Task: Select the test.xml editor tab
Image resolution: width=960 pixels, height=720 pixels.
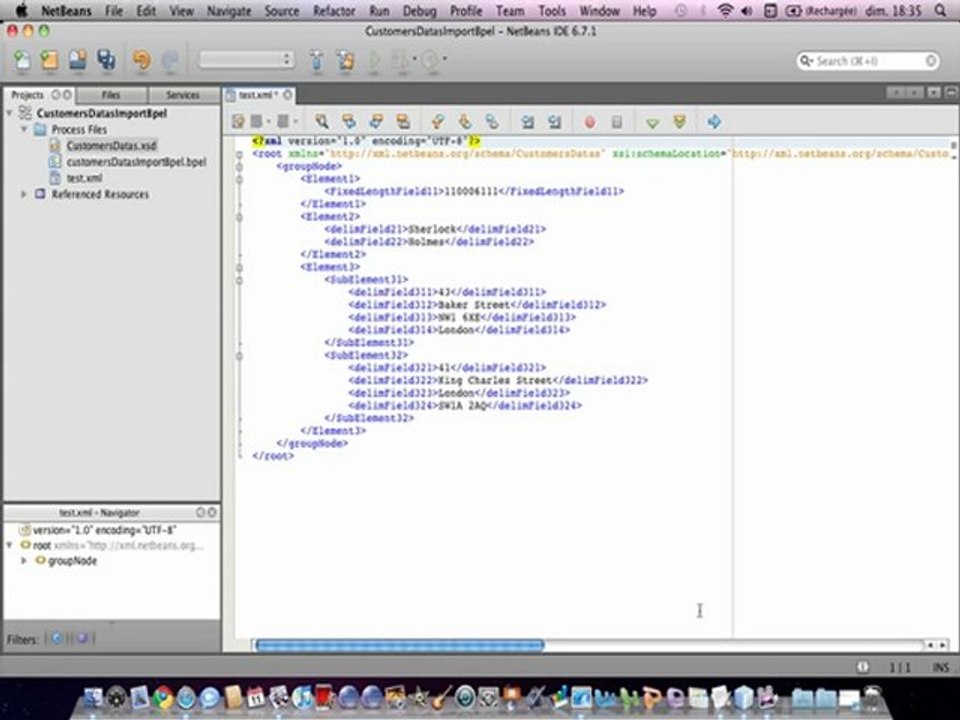Action: click(x=257, y=95)
